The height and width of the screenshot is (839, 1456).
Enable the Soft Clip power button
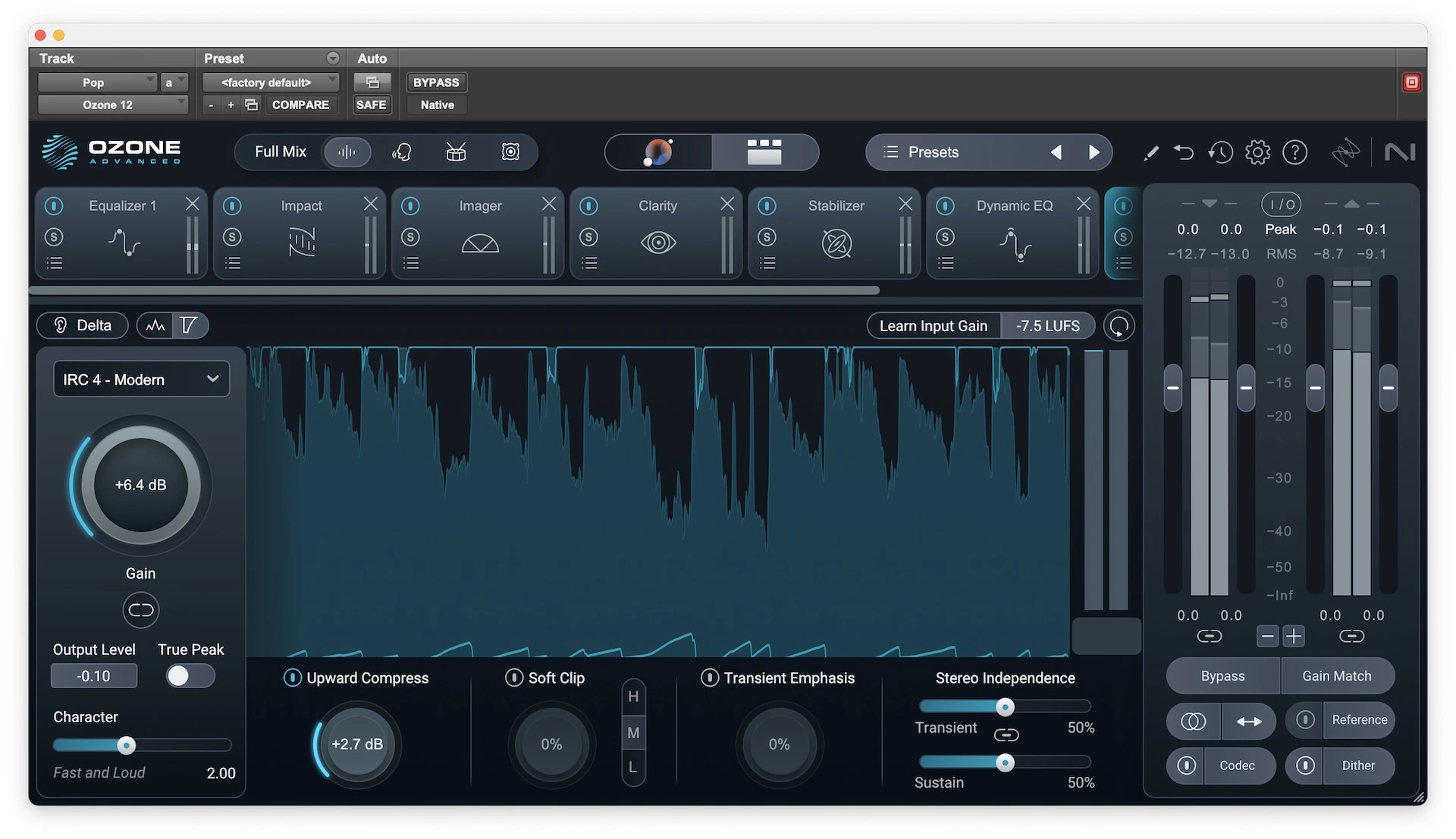click(x=513, y=678)
